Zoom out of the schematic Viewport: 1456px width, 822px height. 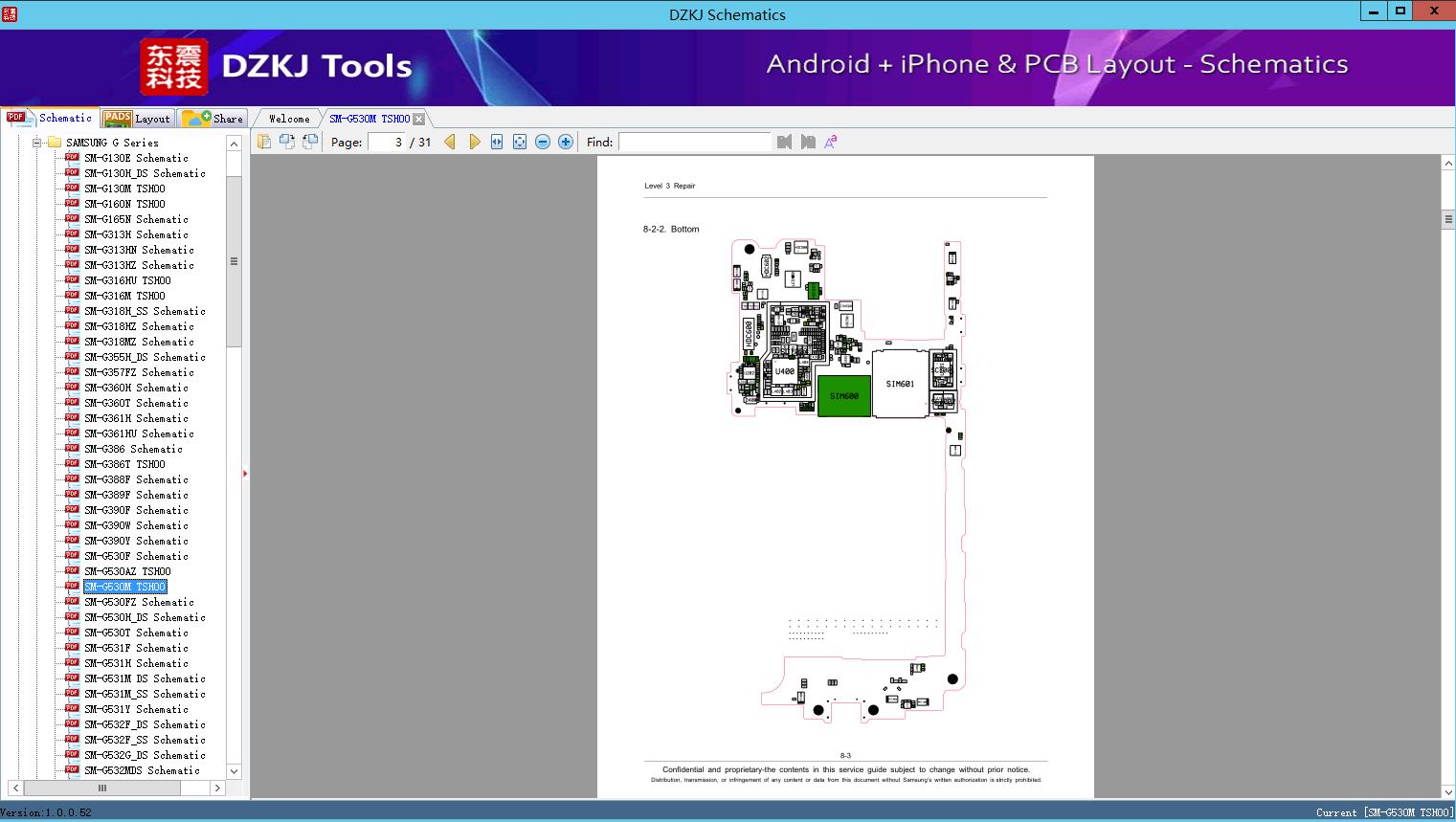pyautogui.click(x=543, y=142)
